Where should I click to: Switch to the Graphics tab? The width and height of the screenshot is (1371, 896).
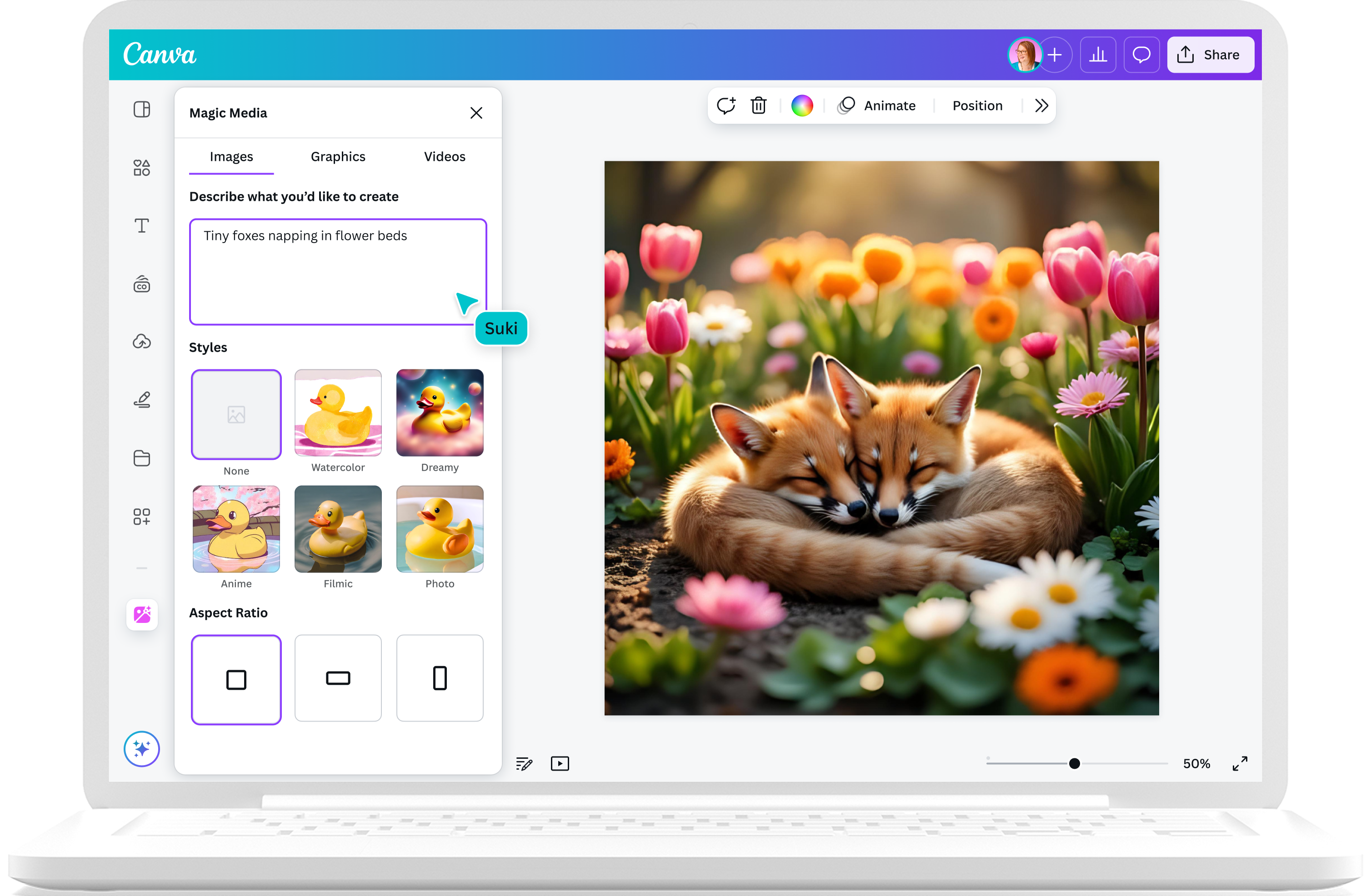click(x=338, y=157)
